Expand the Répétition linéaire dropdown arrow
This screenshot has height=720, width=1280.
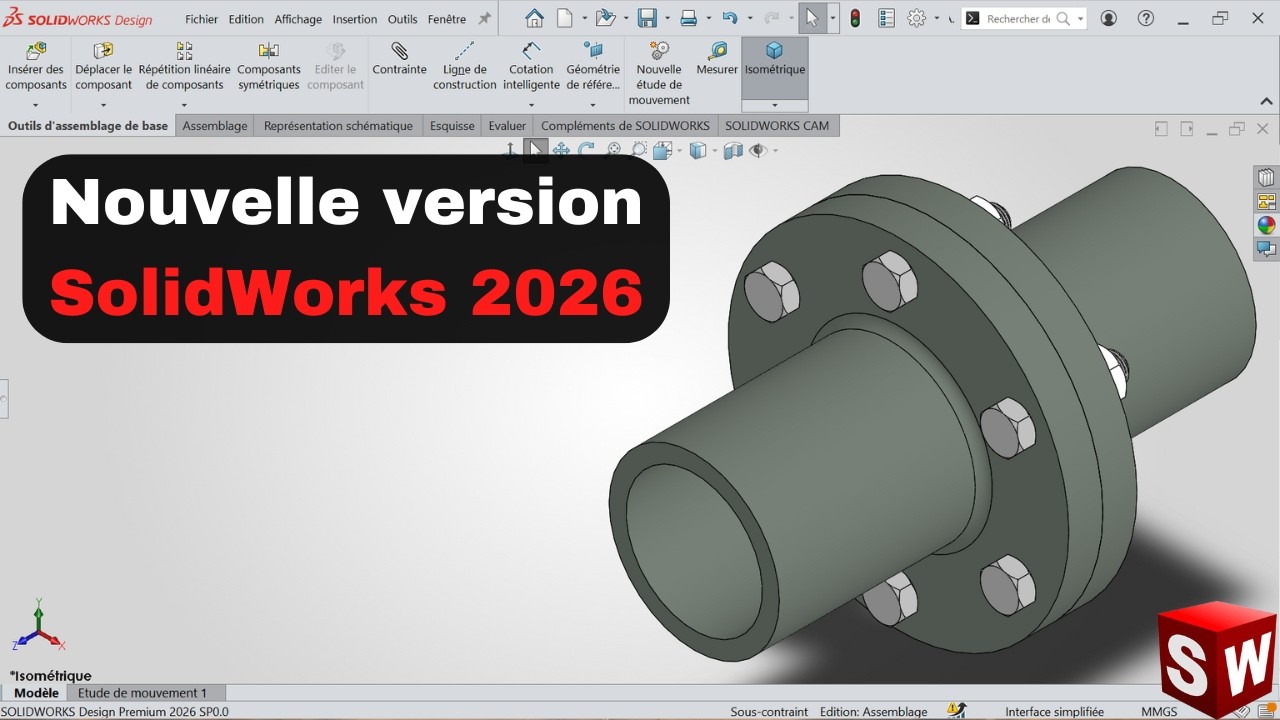point(185,105)
